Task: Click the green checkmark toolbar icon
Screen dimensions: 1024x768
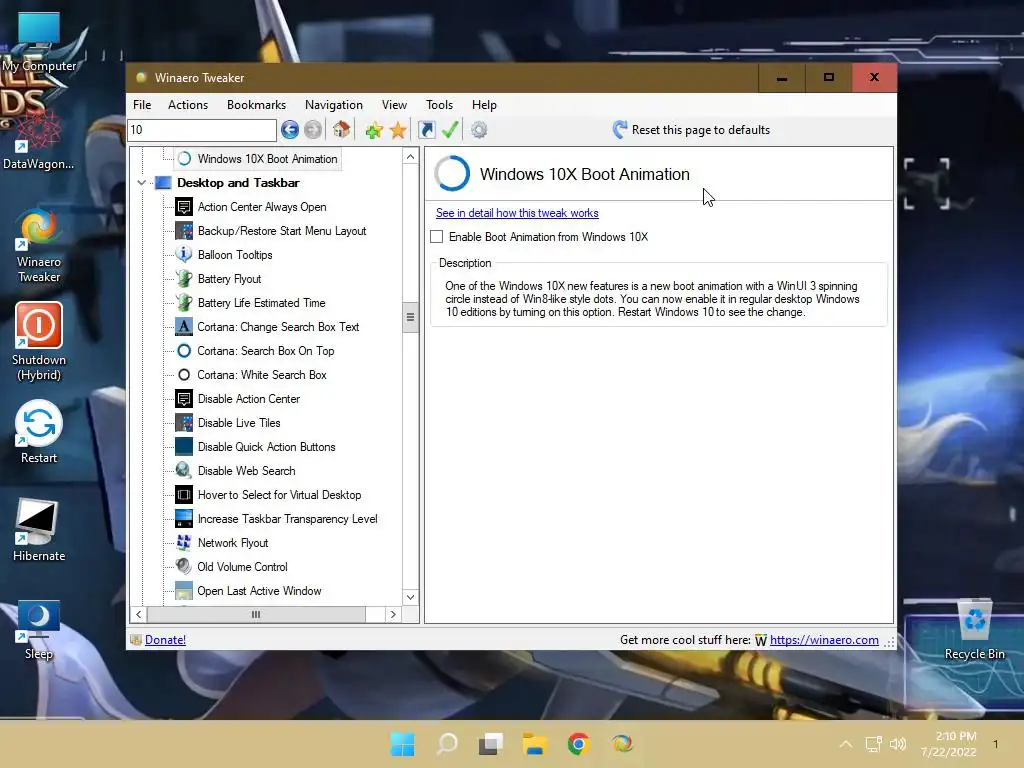Action: coord(450,130)
